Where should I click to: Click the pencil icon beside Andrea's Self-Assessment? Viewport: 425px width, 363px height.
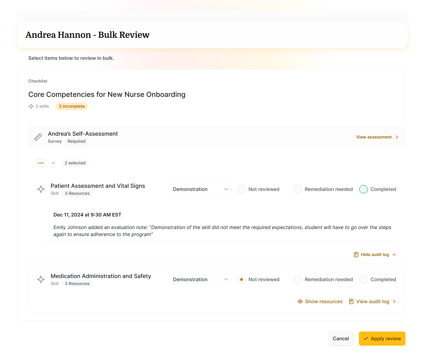click(38, 137)
